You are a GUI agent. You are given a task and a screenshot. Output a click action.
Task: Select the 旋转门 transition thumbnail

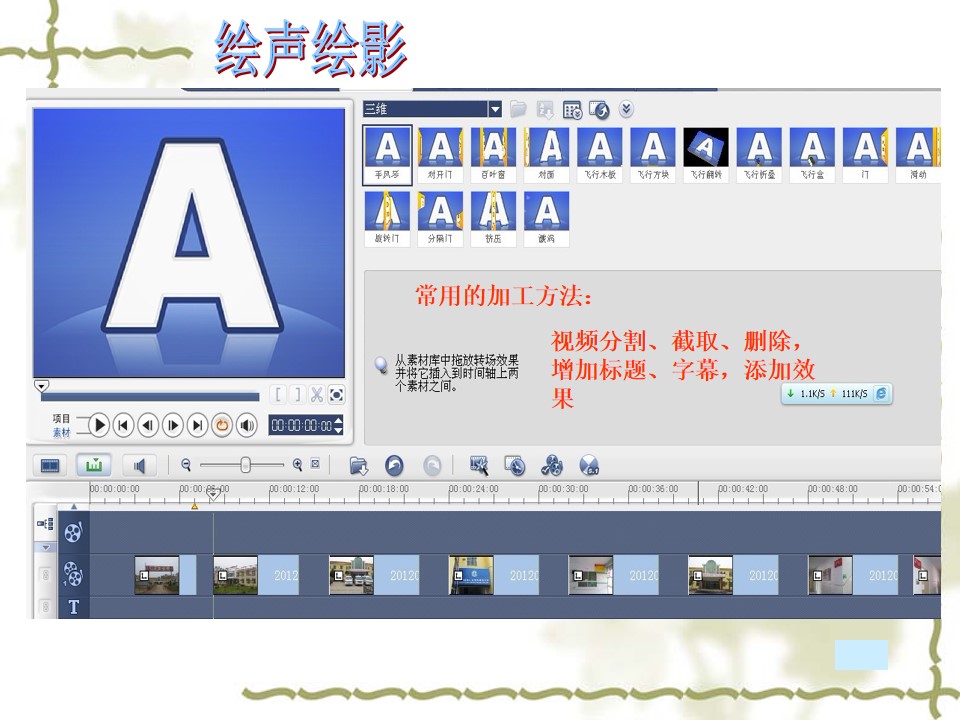pos(387,219)
